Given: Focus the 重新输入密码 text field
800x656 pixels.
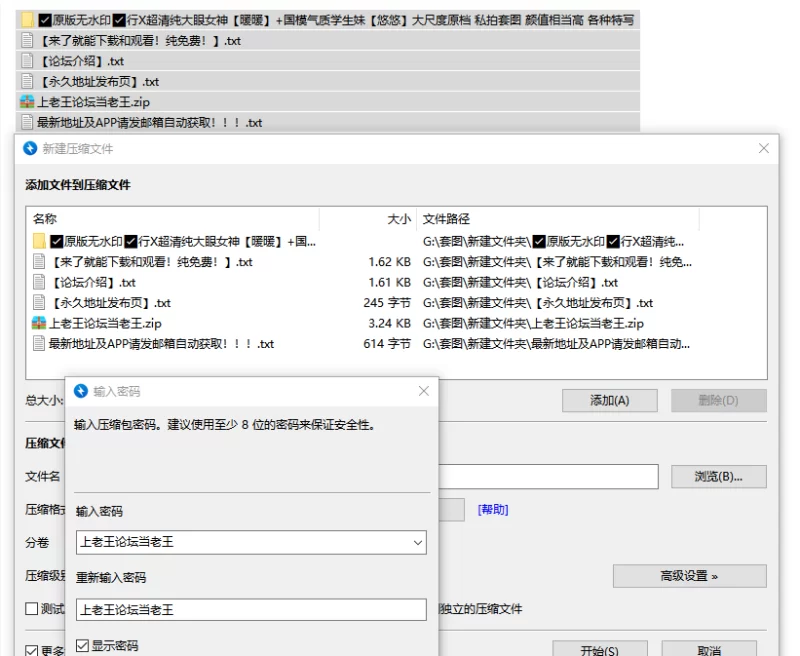Looking at the screenshot, I should pos(251,609).
